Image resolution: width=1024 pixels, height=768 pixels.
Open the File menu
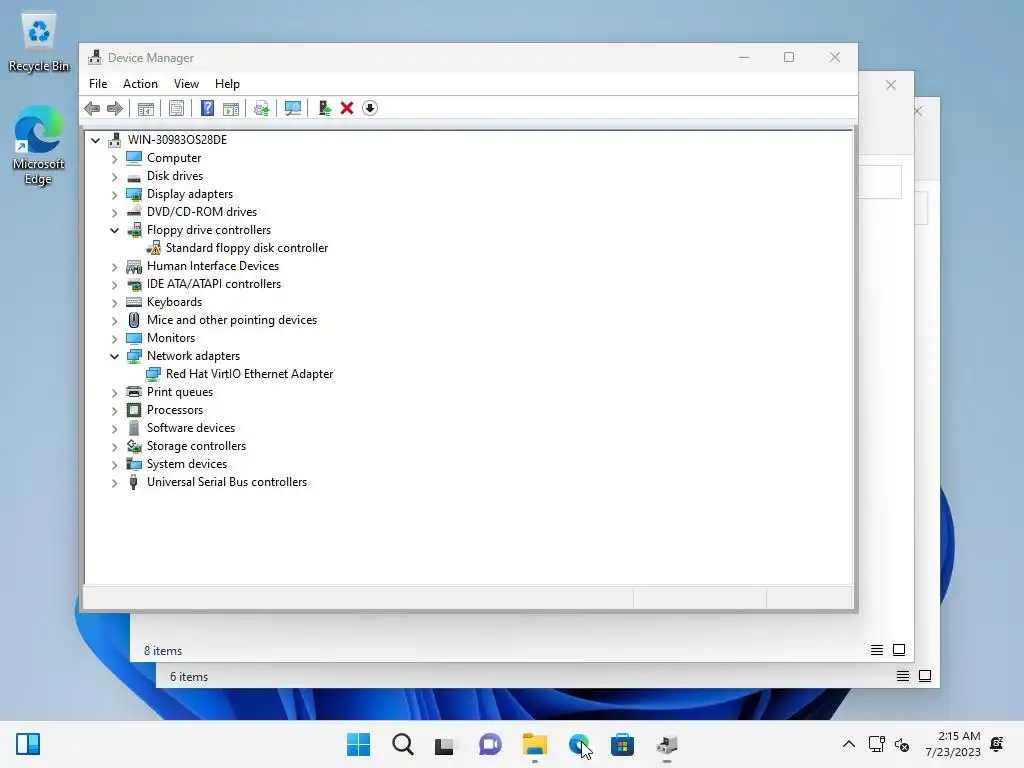coord(98,84)
